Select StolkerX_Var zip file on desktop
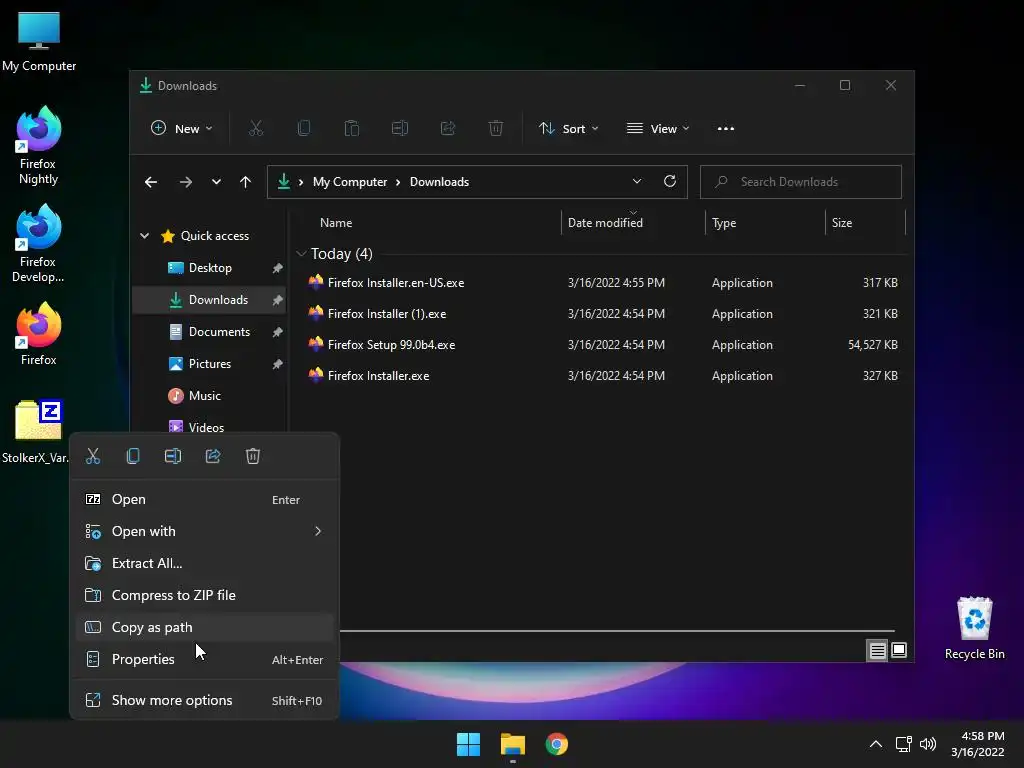 coord(37,432)
